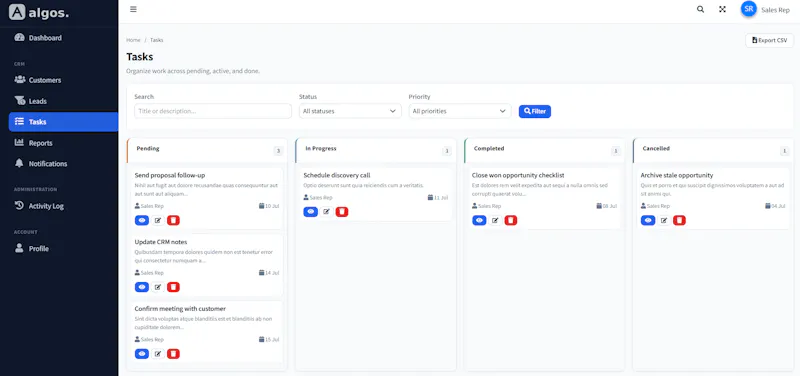Edit the Archive stale opportunity task
The image size is (800, 376).
tap(664, 220)
